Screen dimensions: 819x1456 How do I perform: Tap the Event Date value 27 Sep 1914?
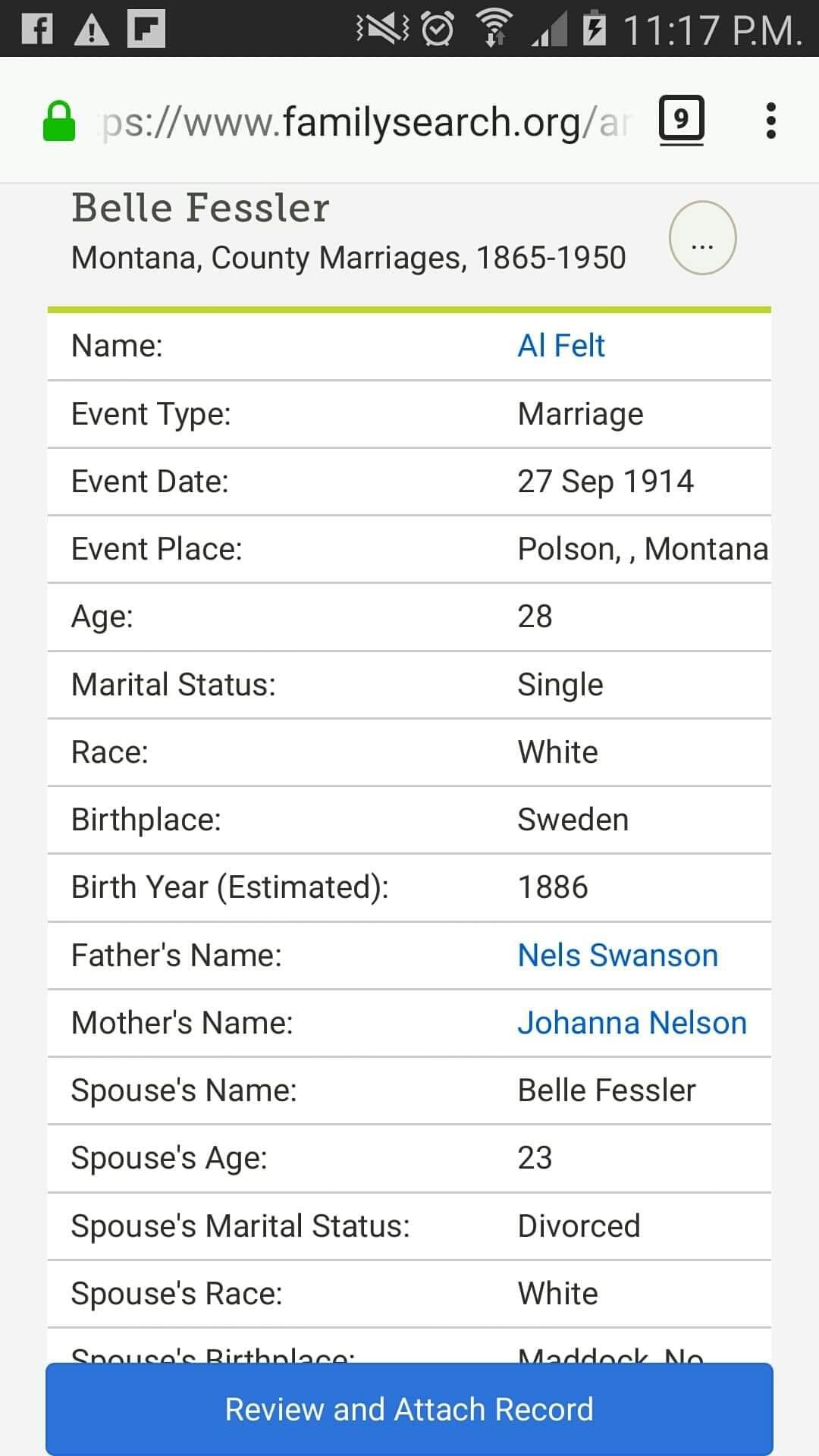point(605,482)
